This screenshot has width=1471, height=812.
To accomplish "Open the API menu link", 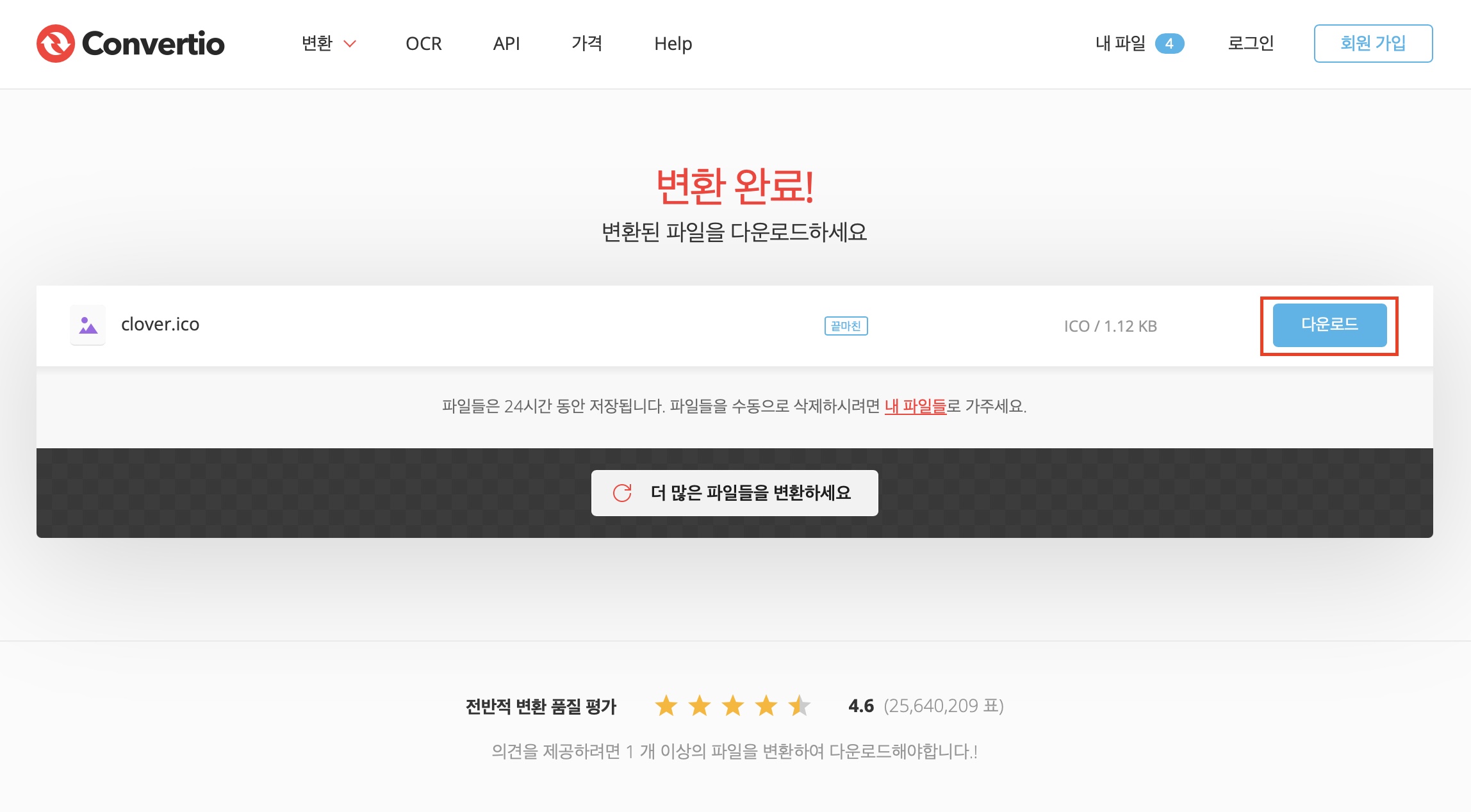I will click(506, 44).
